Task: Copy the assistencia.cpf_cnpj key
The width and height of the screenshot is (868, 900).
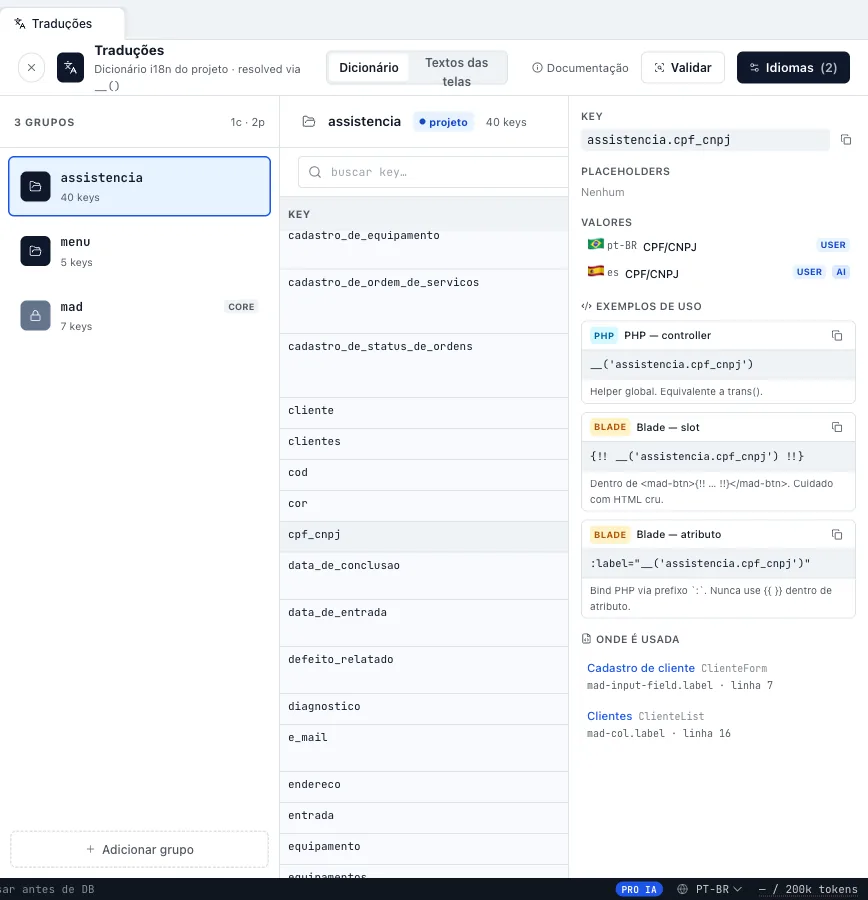Action: tap(846, 139)
